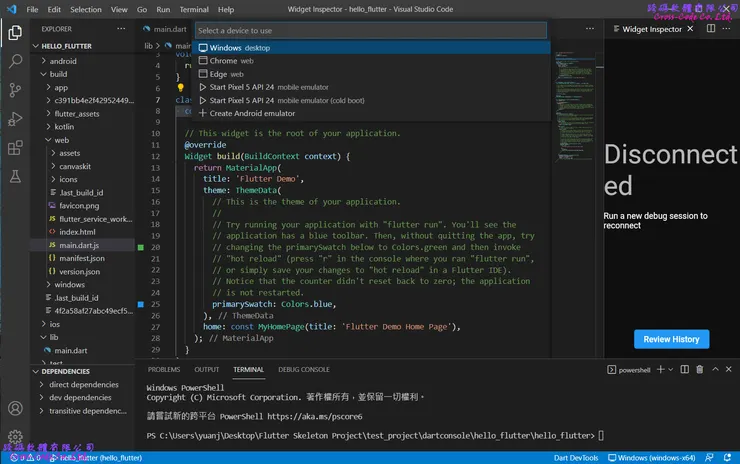Select Chrome web device option
Image resolution: width=740 pixels, height=464 pixels.
[226, 61]
